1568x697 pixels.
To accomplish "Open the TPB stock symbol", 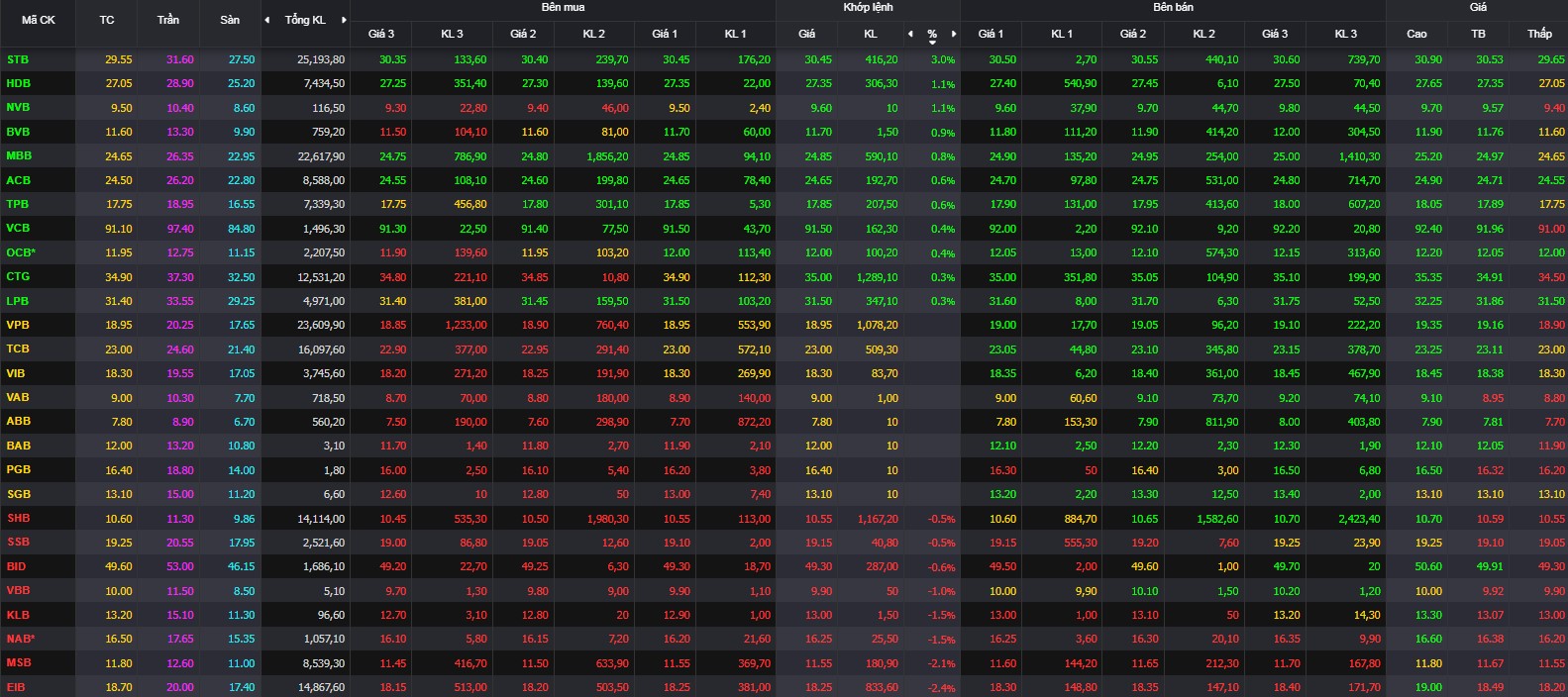I will coord(18,204).
